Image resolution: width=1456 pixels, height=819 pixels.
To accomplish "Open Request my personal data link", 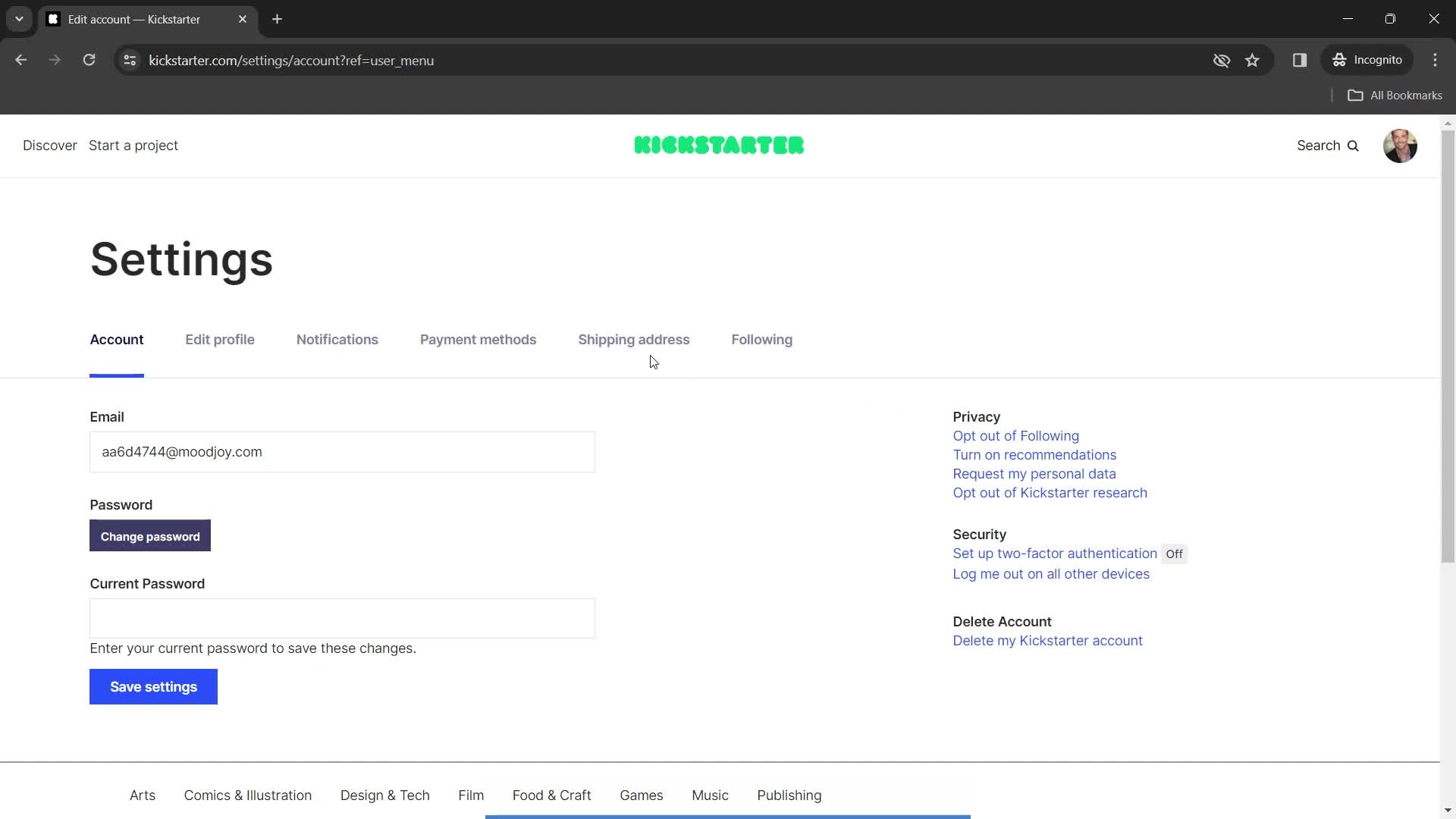I will [x=1034, y=473].
